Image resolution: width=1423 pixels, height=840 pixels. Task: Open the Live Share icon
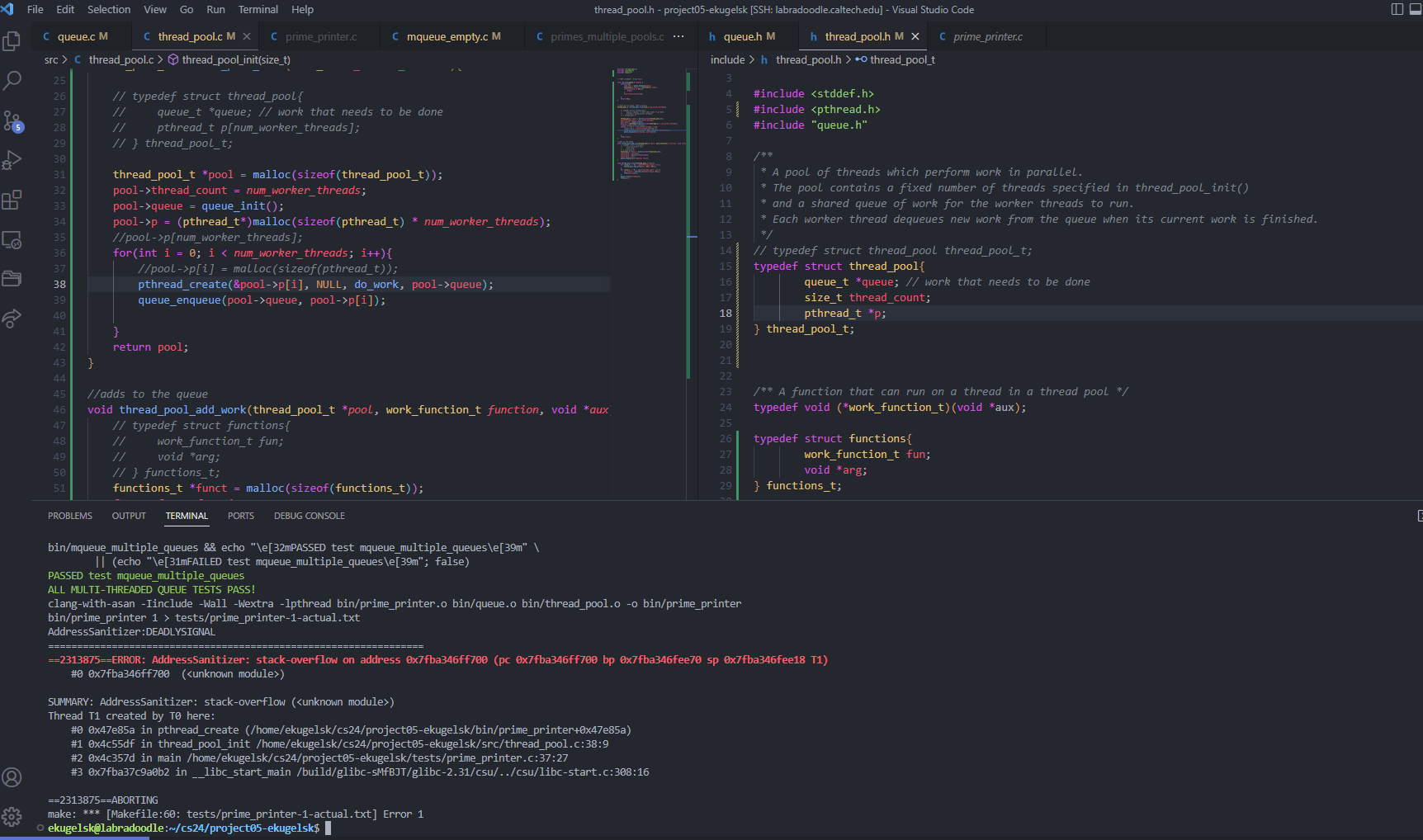[12, 319]
